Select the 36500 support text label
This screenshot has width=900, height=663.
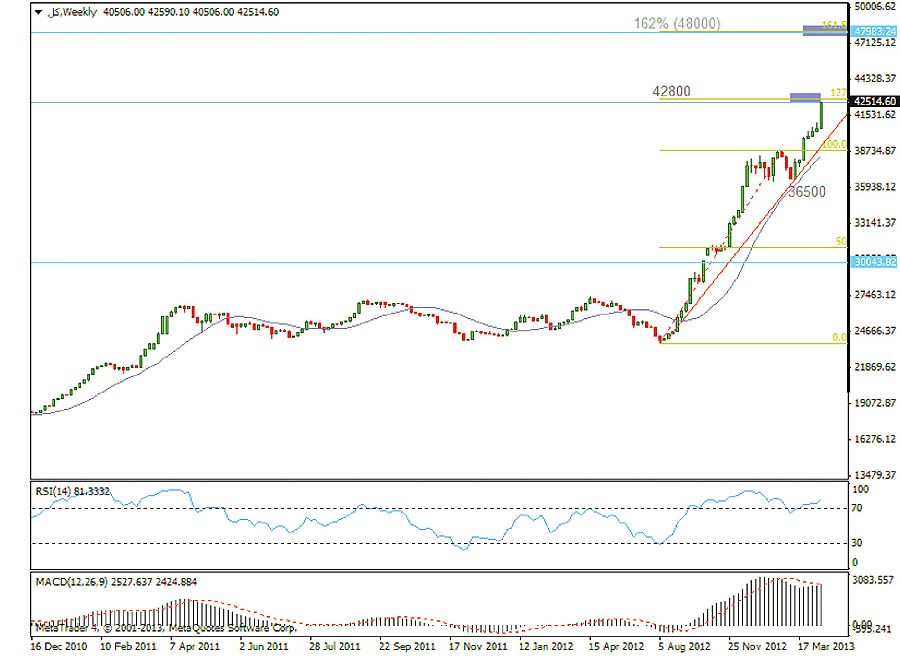(x=806, y=192)
